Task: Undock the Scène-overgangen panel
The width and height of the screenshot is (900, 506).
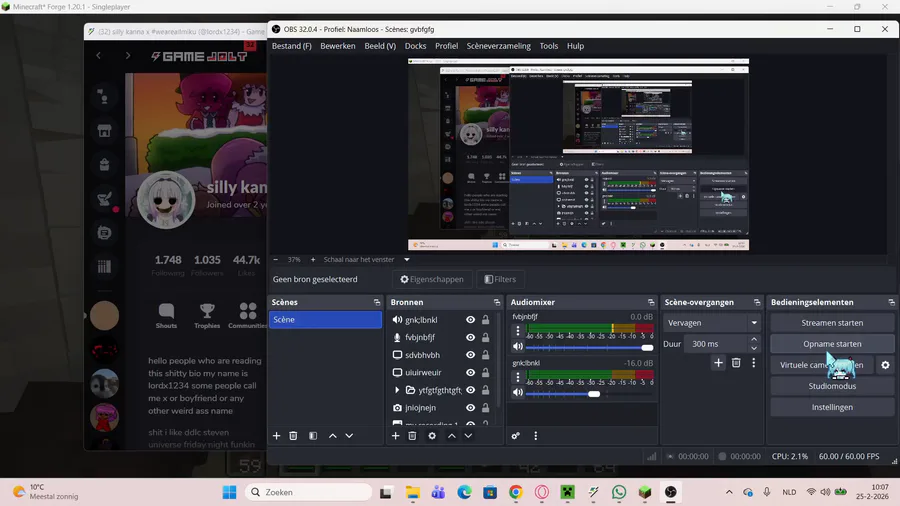Action: (757, 302)
